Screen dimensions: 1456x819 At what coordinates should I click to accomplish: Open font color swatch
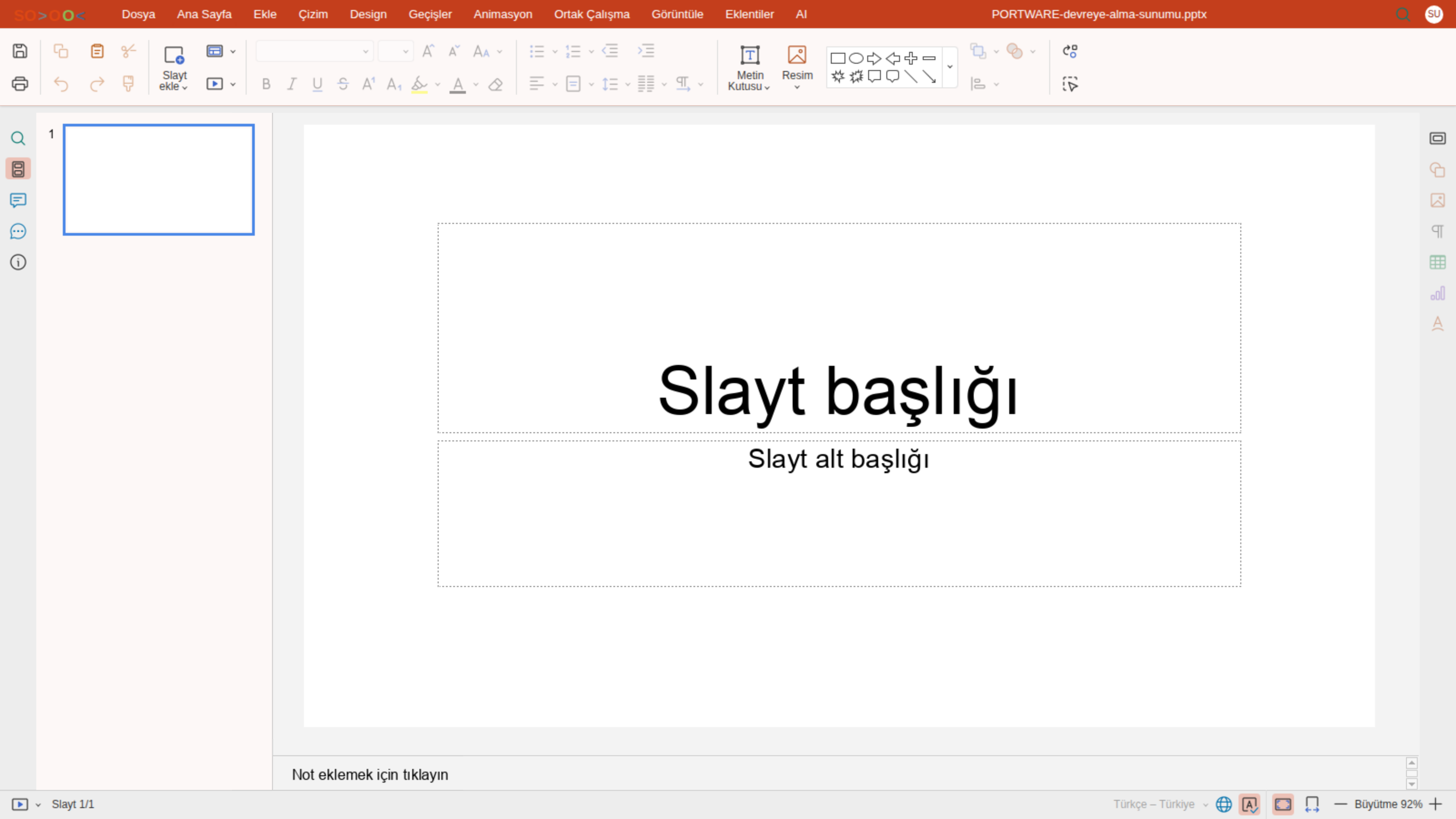tap(458, 84)
